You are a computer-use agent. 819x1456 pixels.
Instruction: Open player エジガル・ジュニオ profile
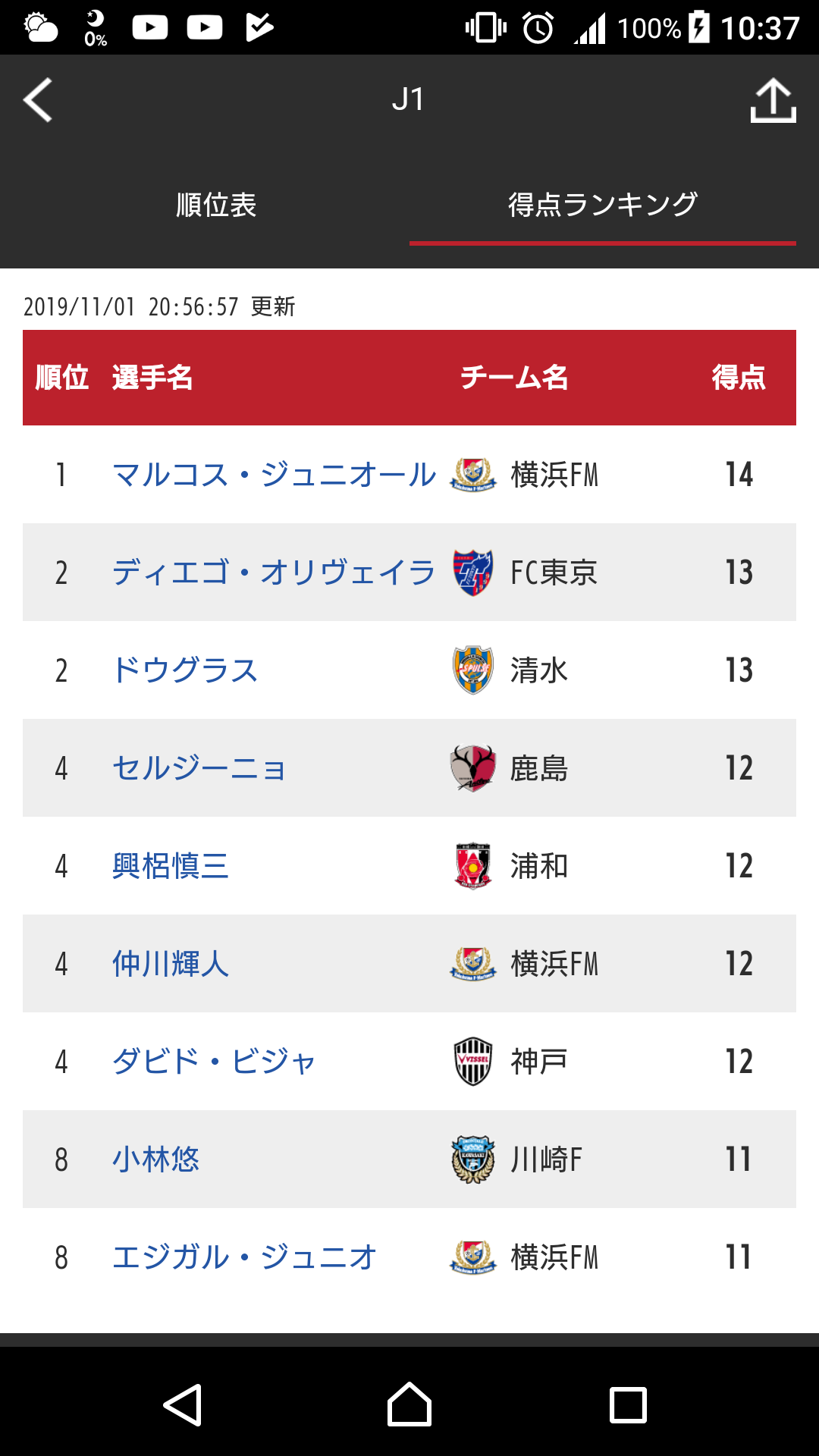click(244, 1257)
